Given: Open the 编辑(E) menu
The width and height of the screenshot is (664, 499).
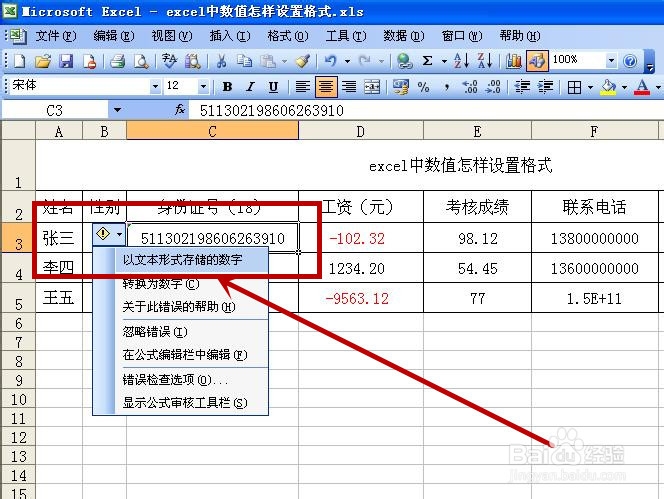Looking at the screenshot, I should coord(113,36).
